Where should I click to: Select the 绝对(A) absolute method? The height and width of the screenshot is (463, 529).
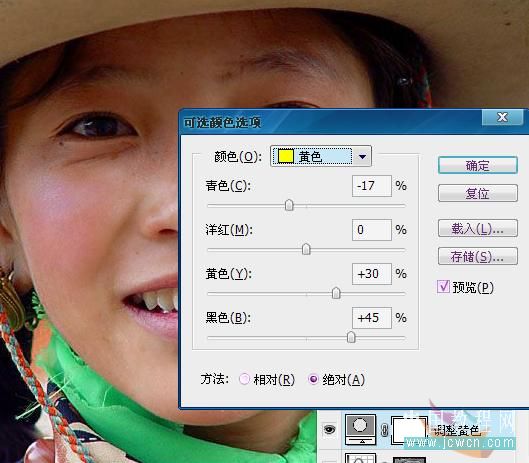313,379
